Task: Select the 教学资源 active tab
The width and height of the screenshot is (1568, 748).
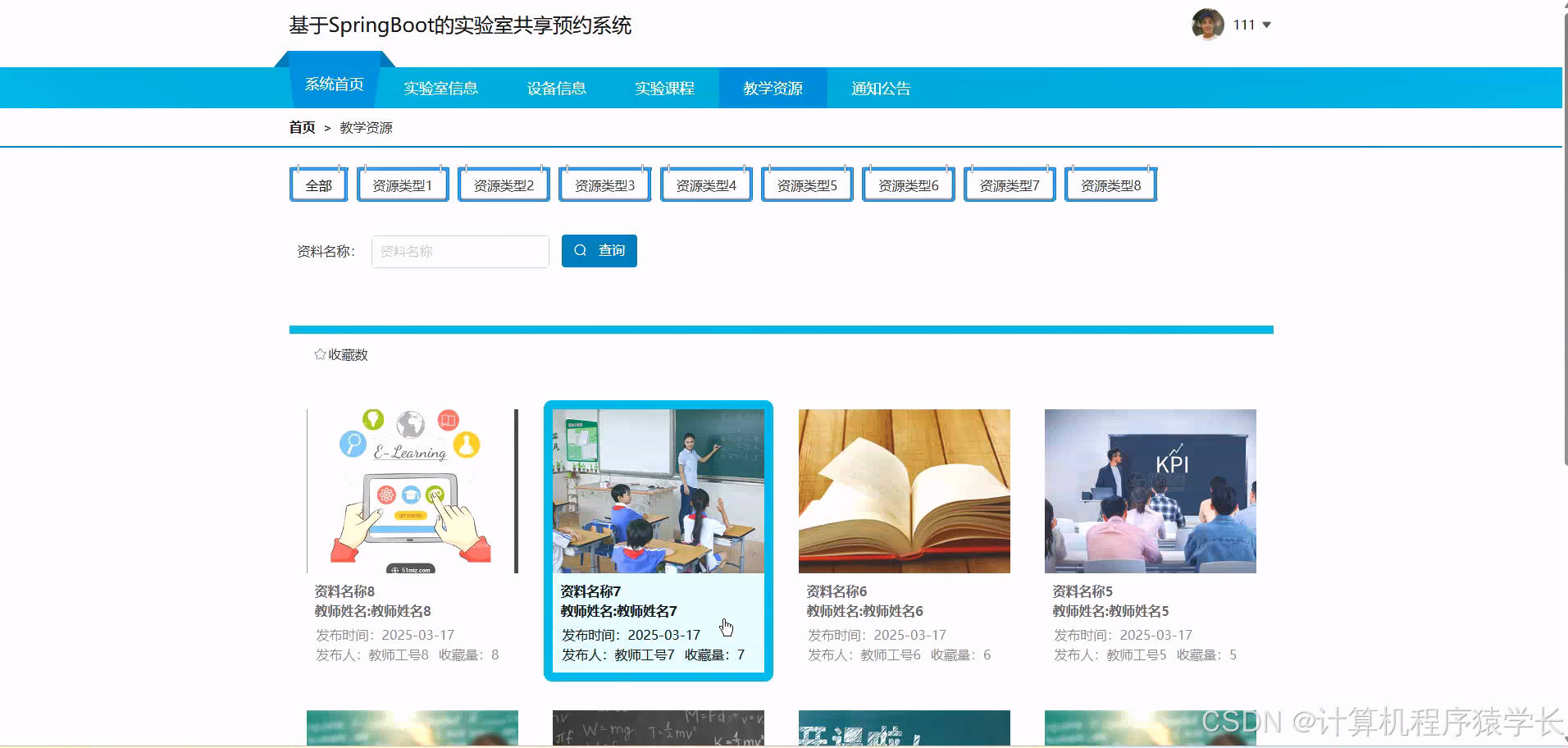Action: click(x=773, y=87)
